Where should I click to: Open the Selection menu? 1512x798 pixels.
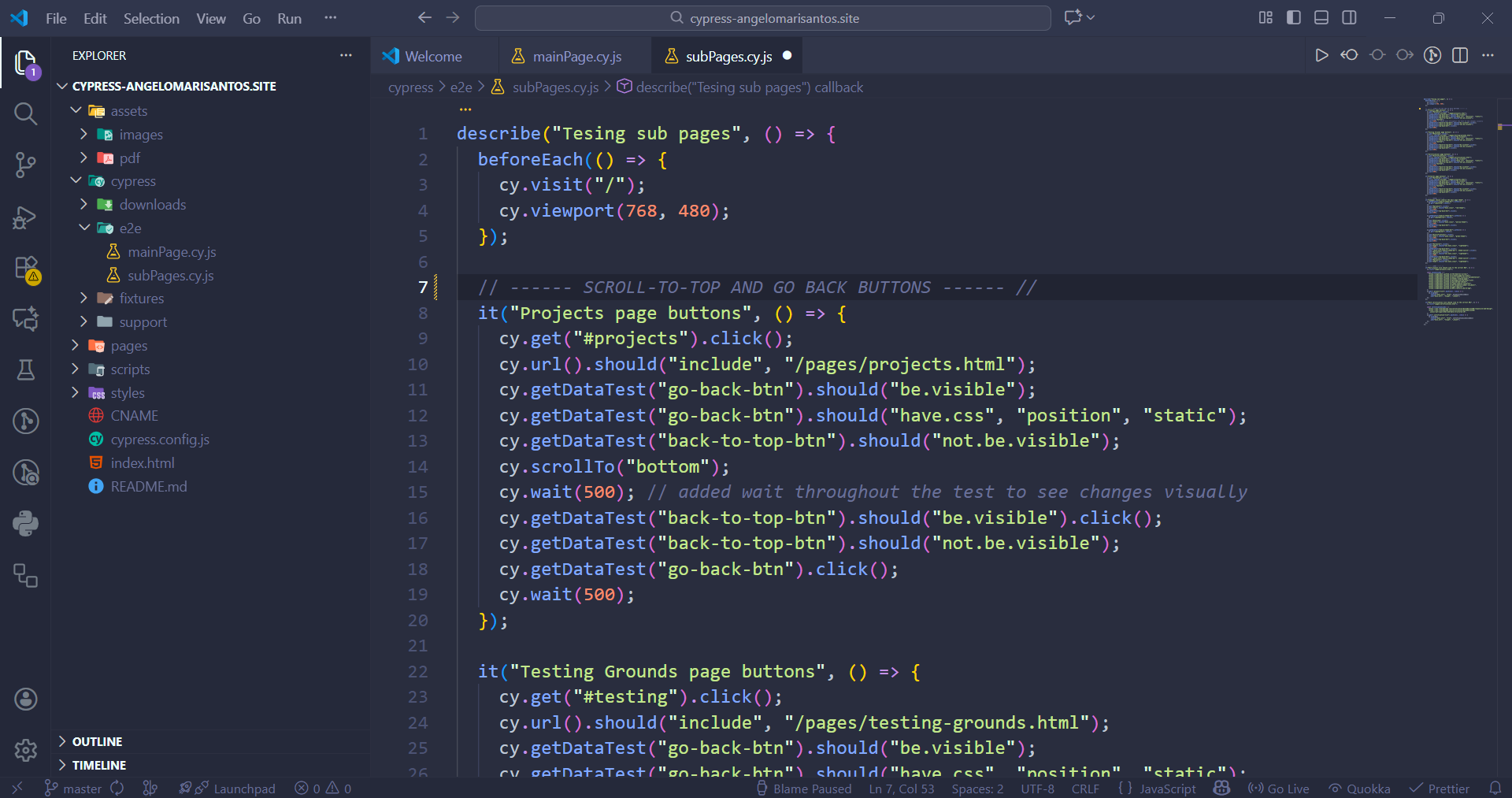click(x=151, y=18)
